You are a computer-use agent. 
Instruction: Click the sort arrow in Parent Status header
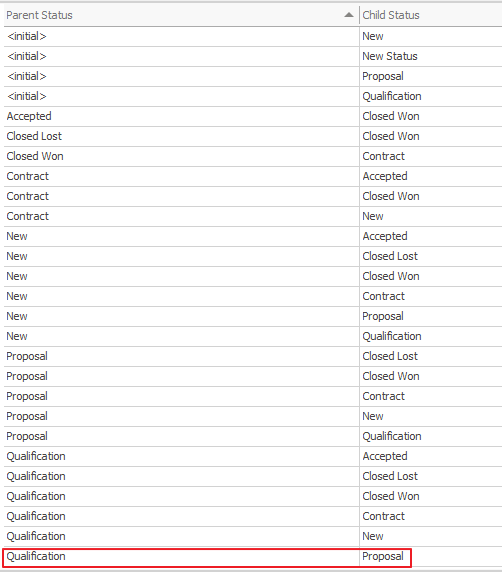tap(349, 15)
